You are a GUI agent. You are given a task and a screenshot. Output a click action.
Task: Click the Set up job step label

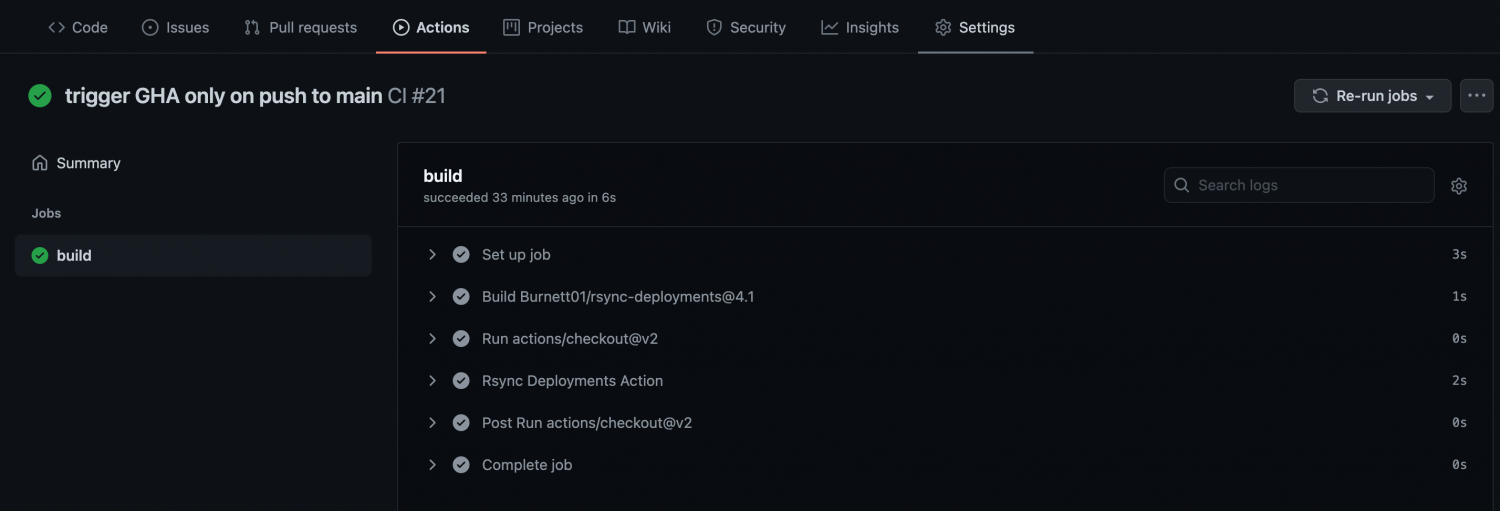click(516, 255)
